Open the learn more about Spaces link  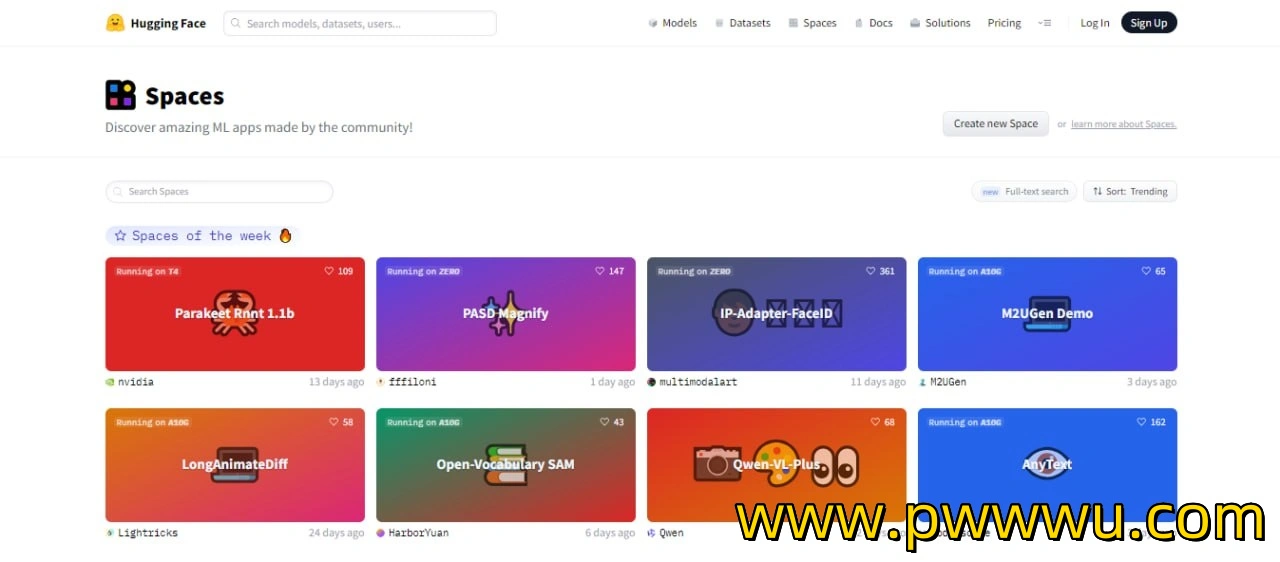point(1124,124)
